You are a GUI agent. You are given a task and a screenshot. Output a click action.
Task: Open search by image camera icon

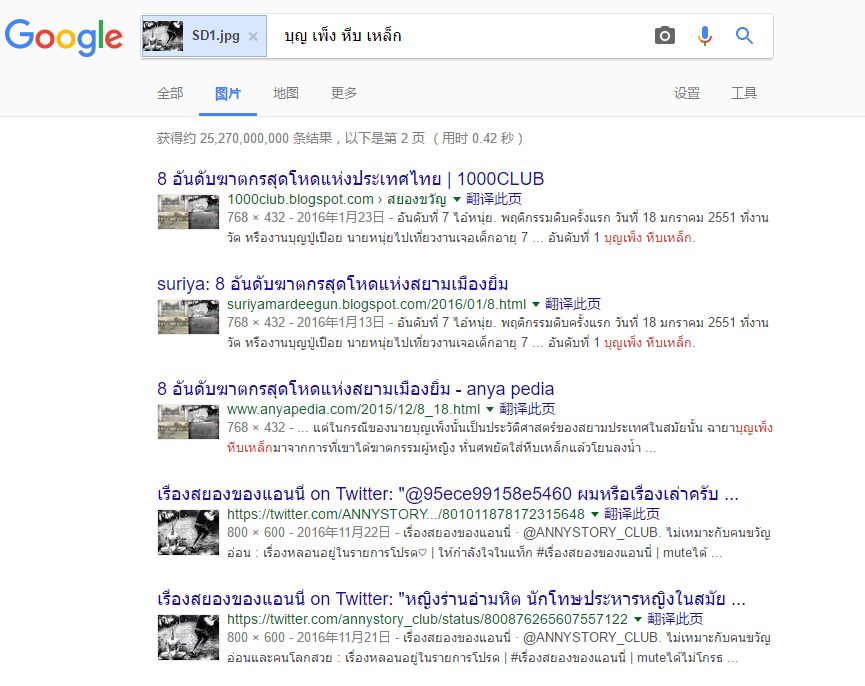click(664, 36)
